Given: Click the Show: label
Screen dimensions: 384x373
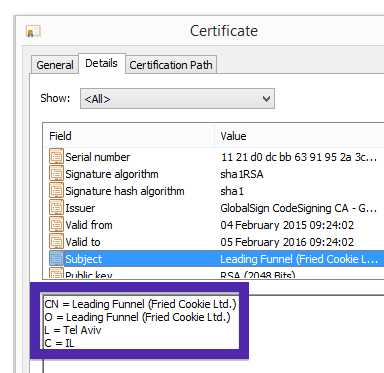Looking at the screenshot, I should (x=55, y=98).
